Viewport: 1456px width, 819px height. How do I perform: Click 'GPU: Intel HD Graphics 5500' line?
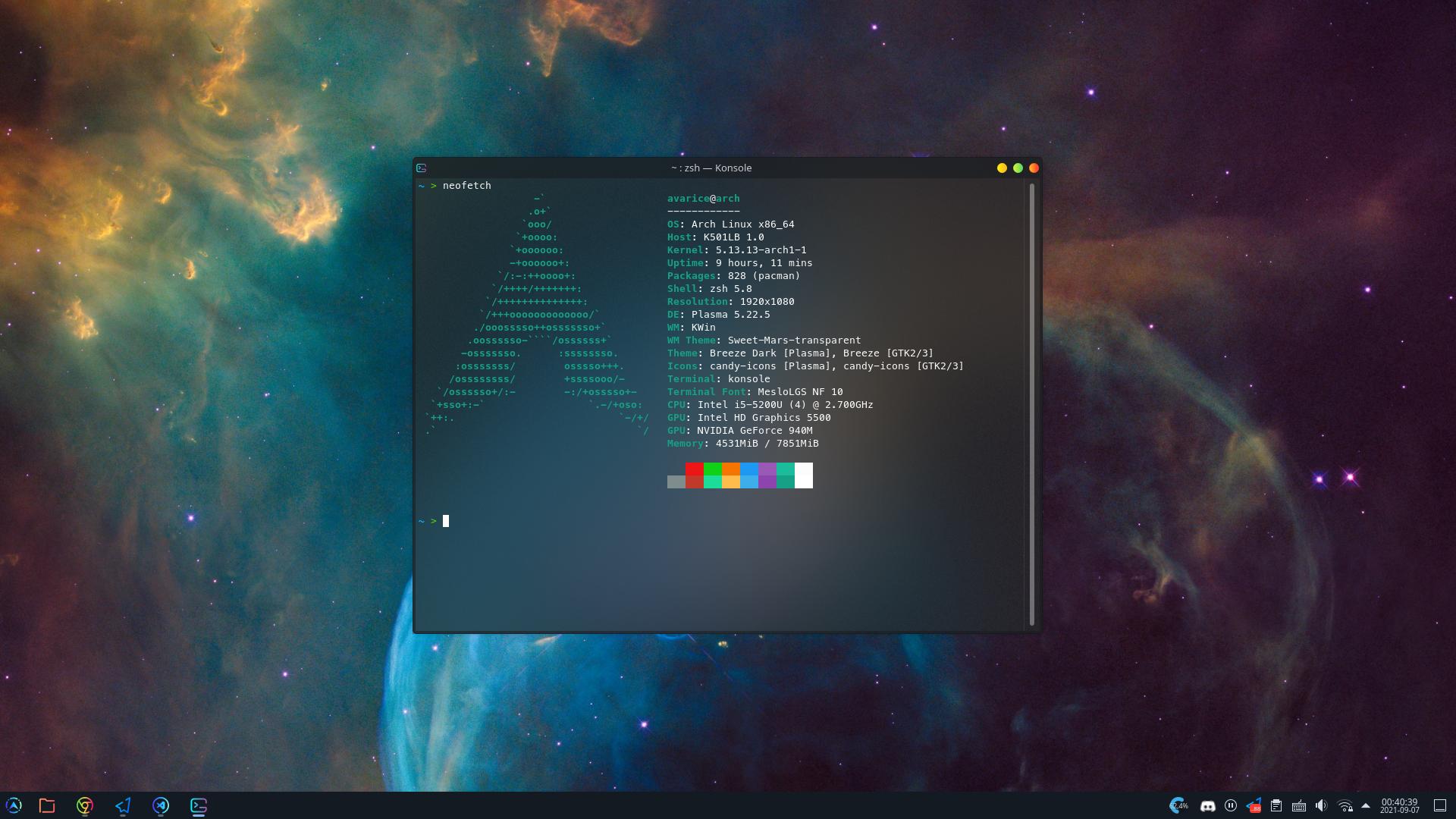tap(749, 418)
